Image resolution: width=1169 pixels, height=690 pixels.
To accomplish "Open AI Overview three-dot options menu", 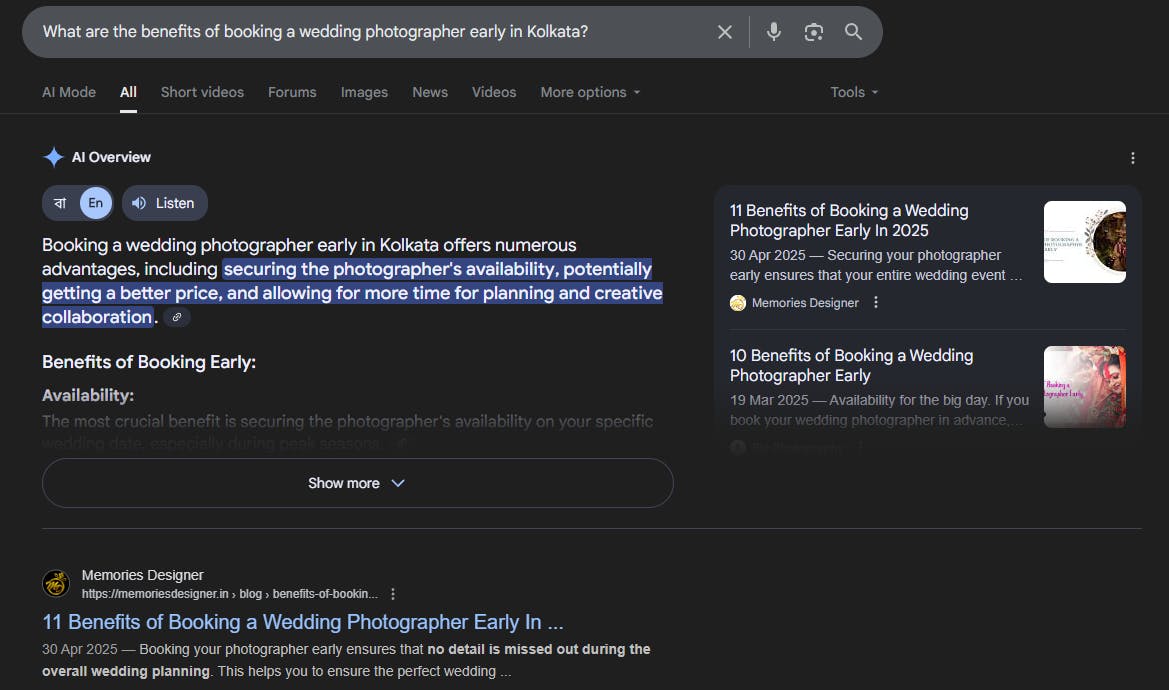I will 1133,158.
